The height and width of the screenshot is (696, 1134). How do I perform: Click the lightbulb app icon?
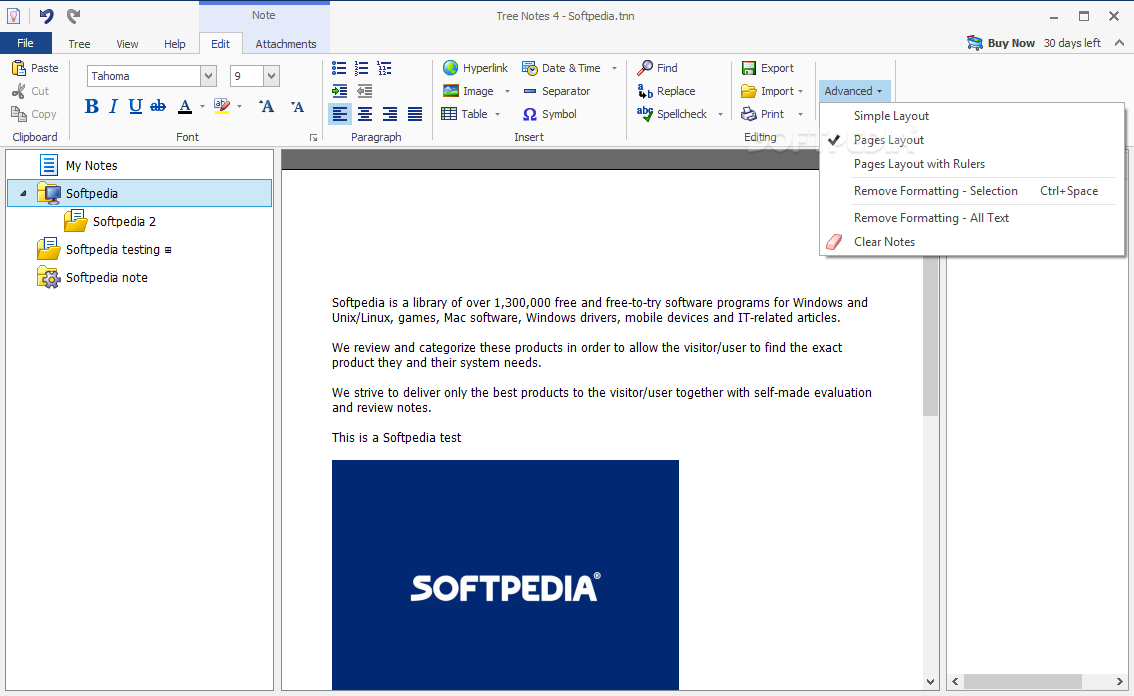[x=13, y=16]
